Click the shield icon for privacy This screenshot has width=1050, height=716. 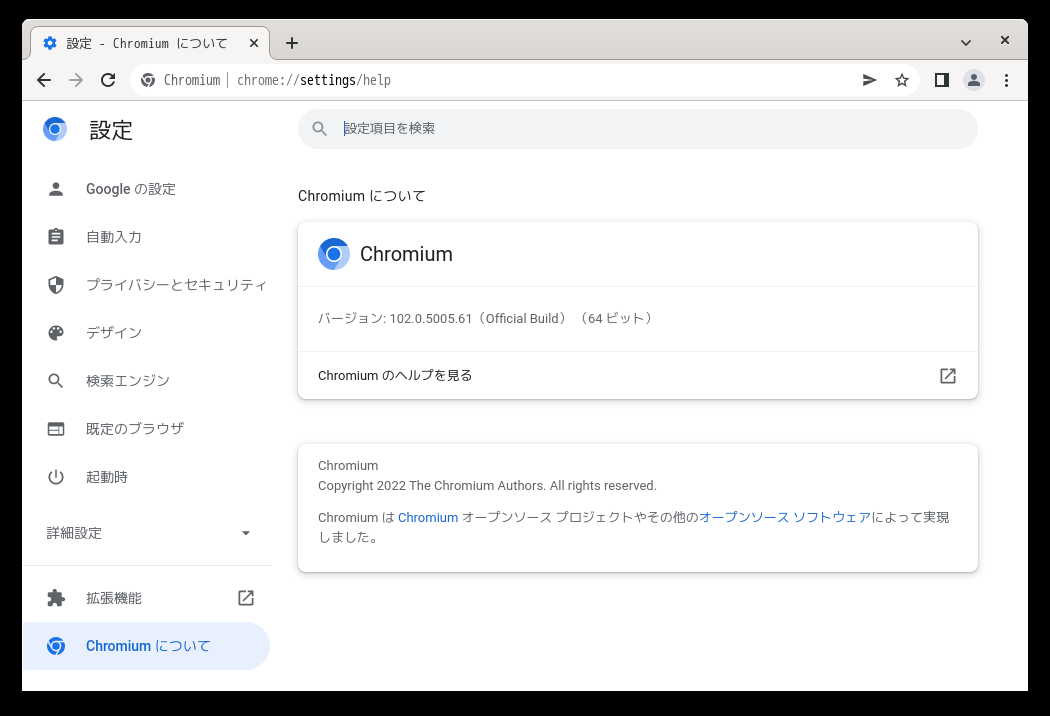click(x=56, y=285)
